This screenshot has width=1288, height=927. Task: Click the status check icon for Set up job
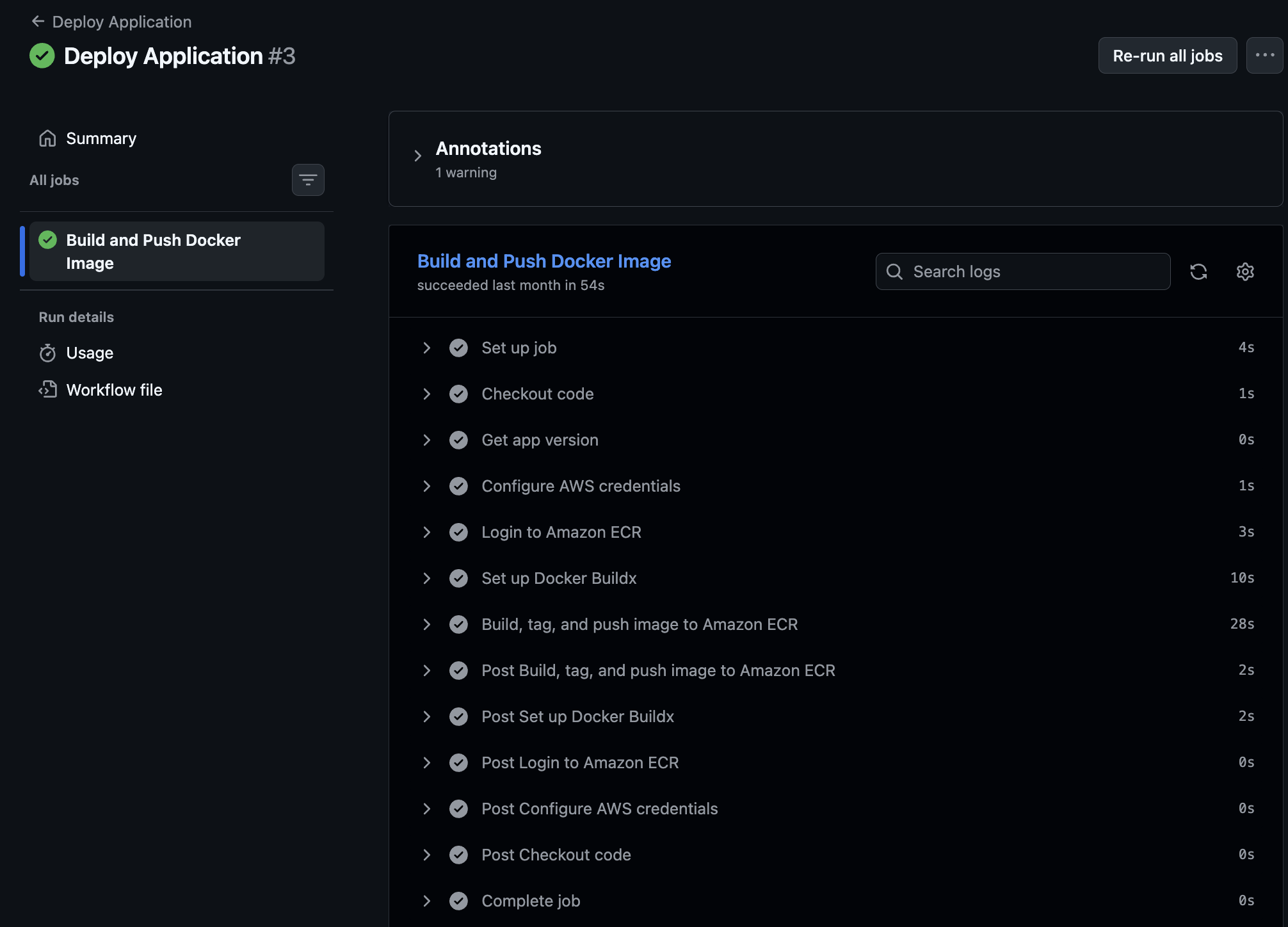pos(458,348)
